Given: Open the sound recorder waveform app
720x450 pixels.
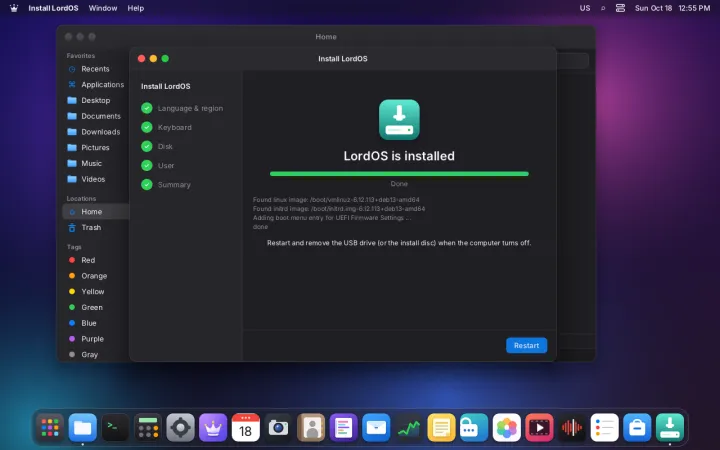Looking at the screenshot, I should 572,428.
